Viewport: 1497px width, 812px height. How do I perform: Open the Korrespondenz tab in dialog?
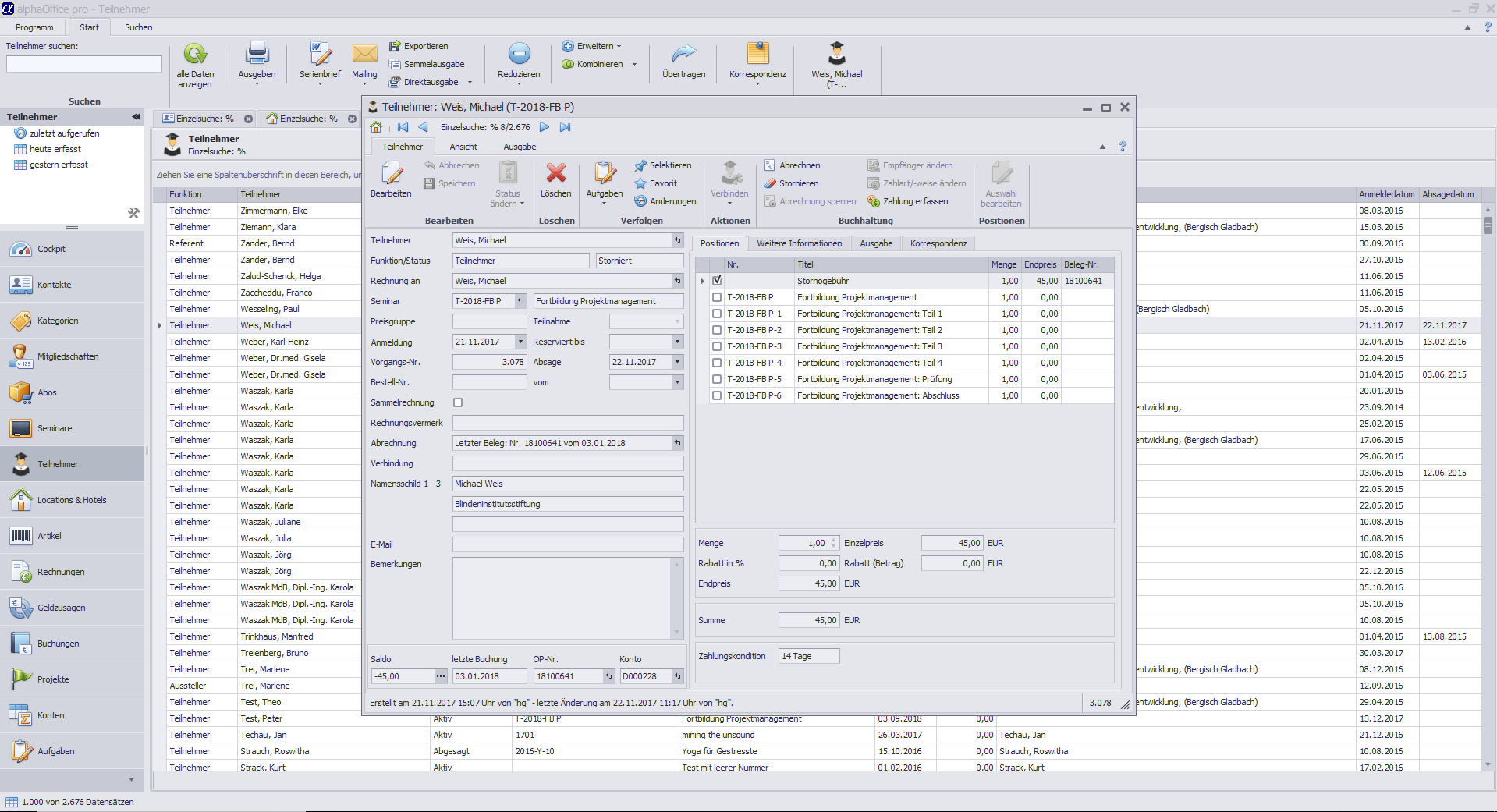click(938, 243)
